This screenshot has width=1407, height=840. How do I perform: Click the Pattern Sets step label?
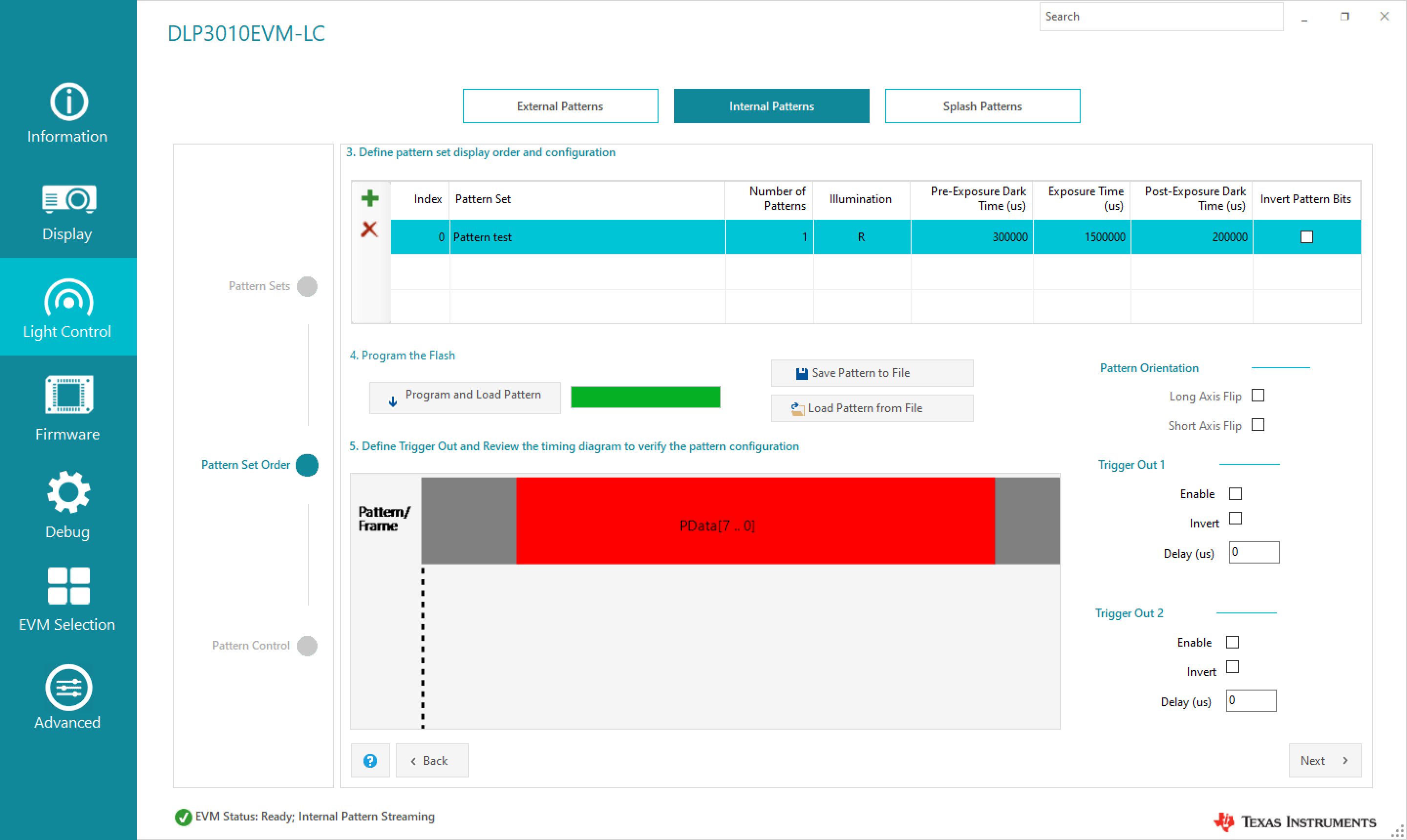tap(259, 286)
